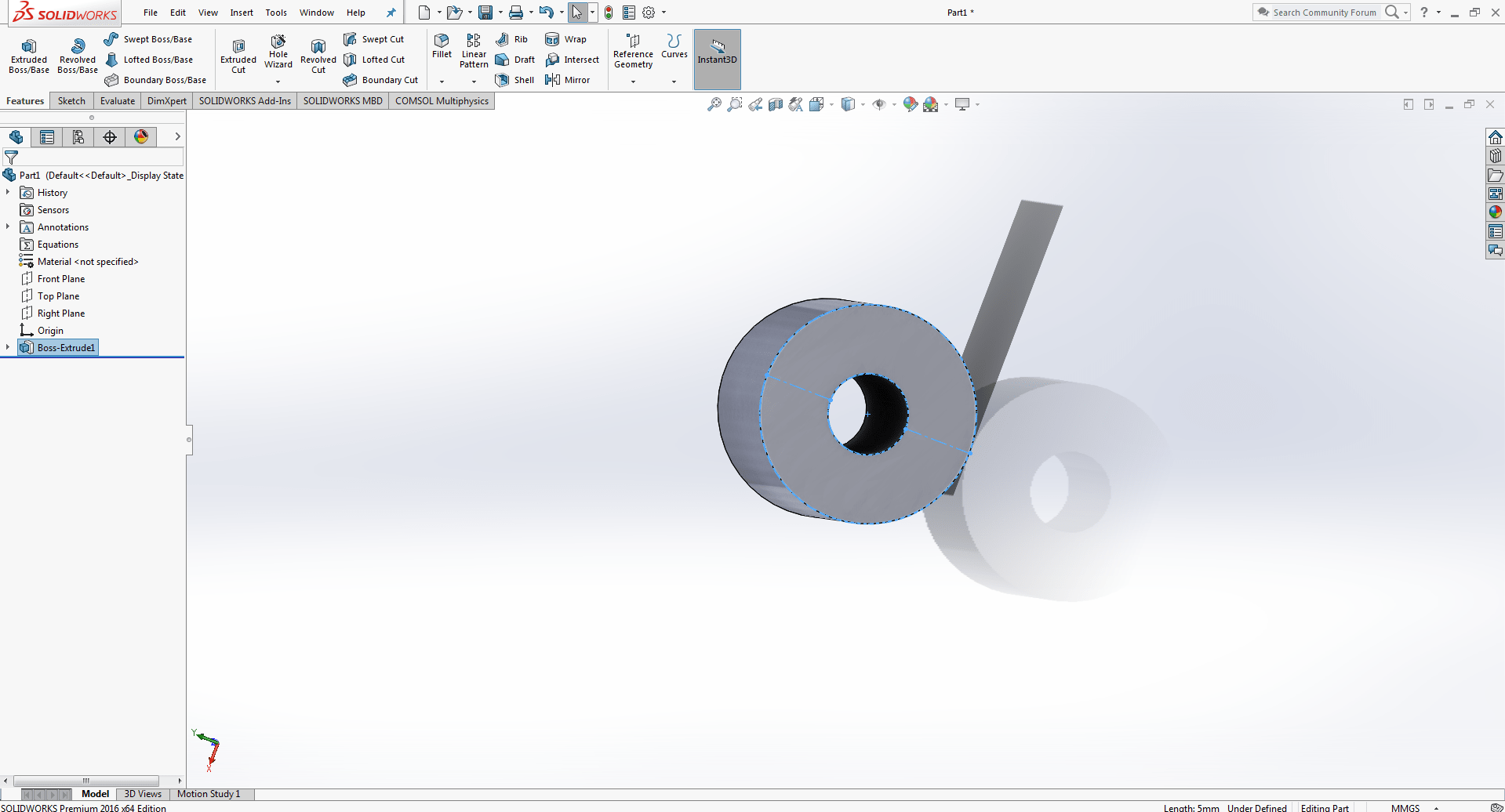
Task: Click Equations tree item
Action: (49, 245)
